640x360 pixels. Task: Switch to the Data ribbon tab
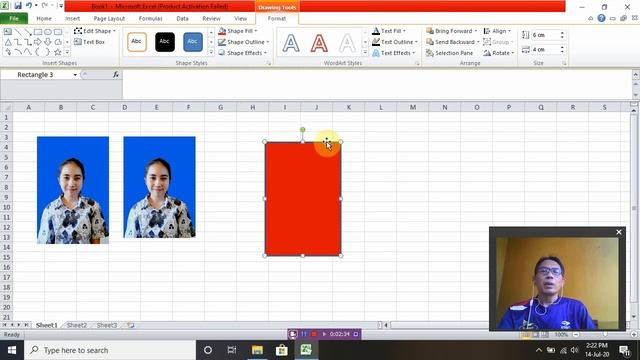click(x=182, y=18)
